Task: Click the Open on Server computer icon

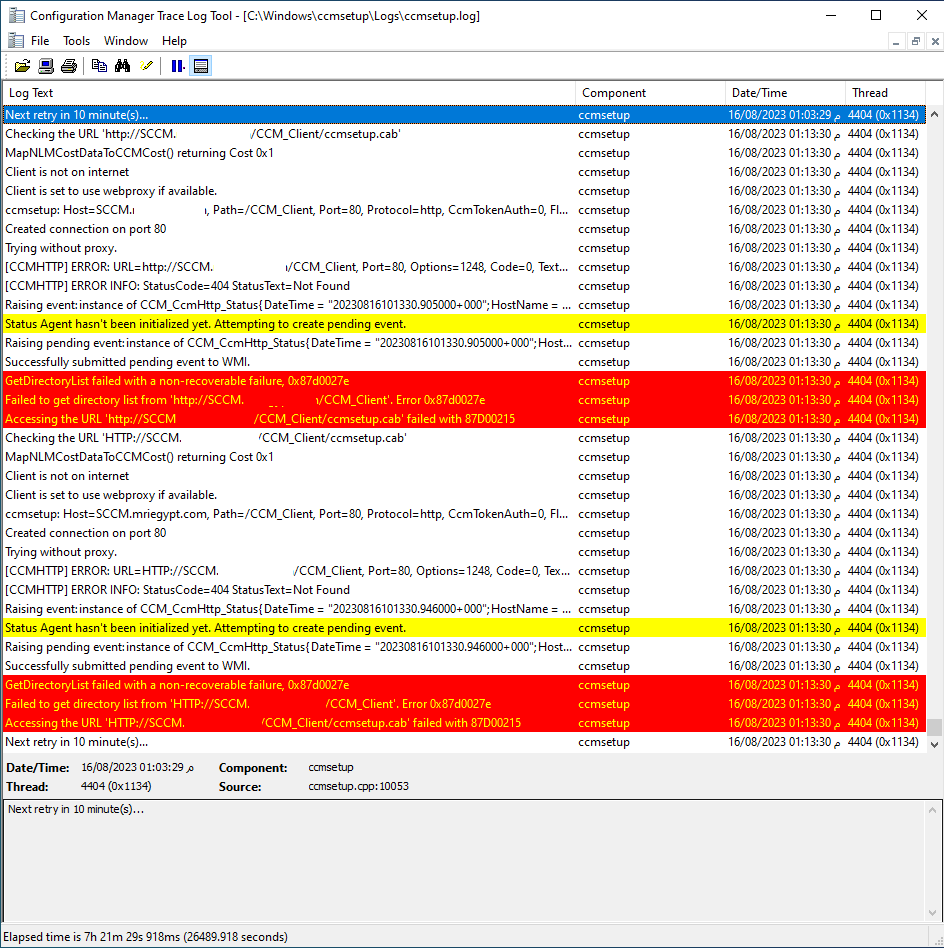Action: tap(46, 66)
